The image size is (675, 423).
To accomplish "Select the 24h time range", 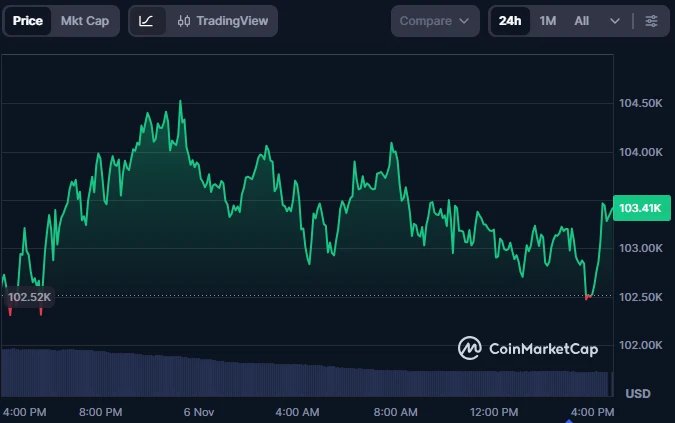I will point(510,21).
